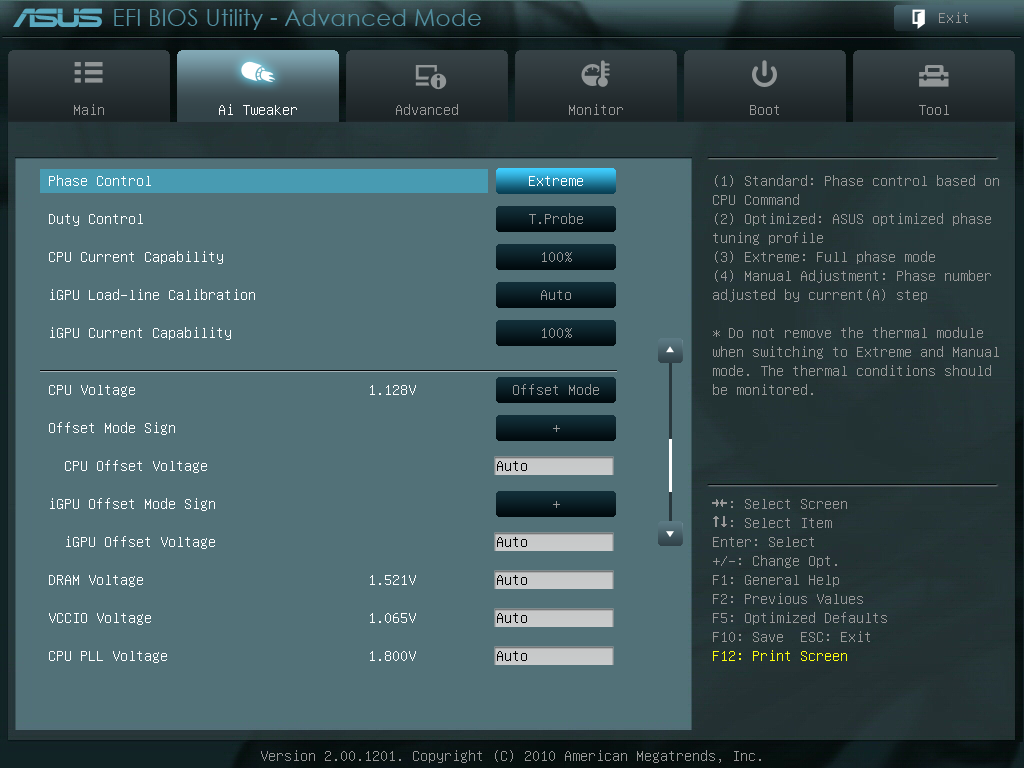Click the 1.521V DRAM voltage reading

click(x=392, y=579)
